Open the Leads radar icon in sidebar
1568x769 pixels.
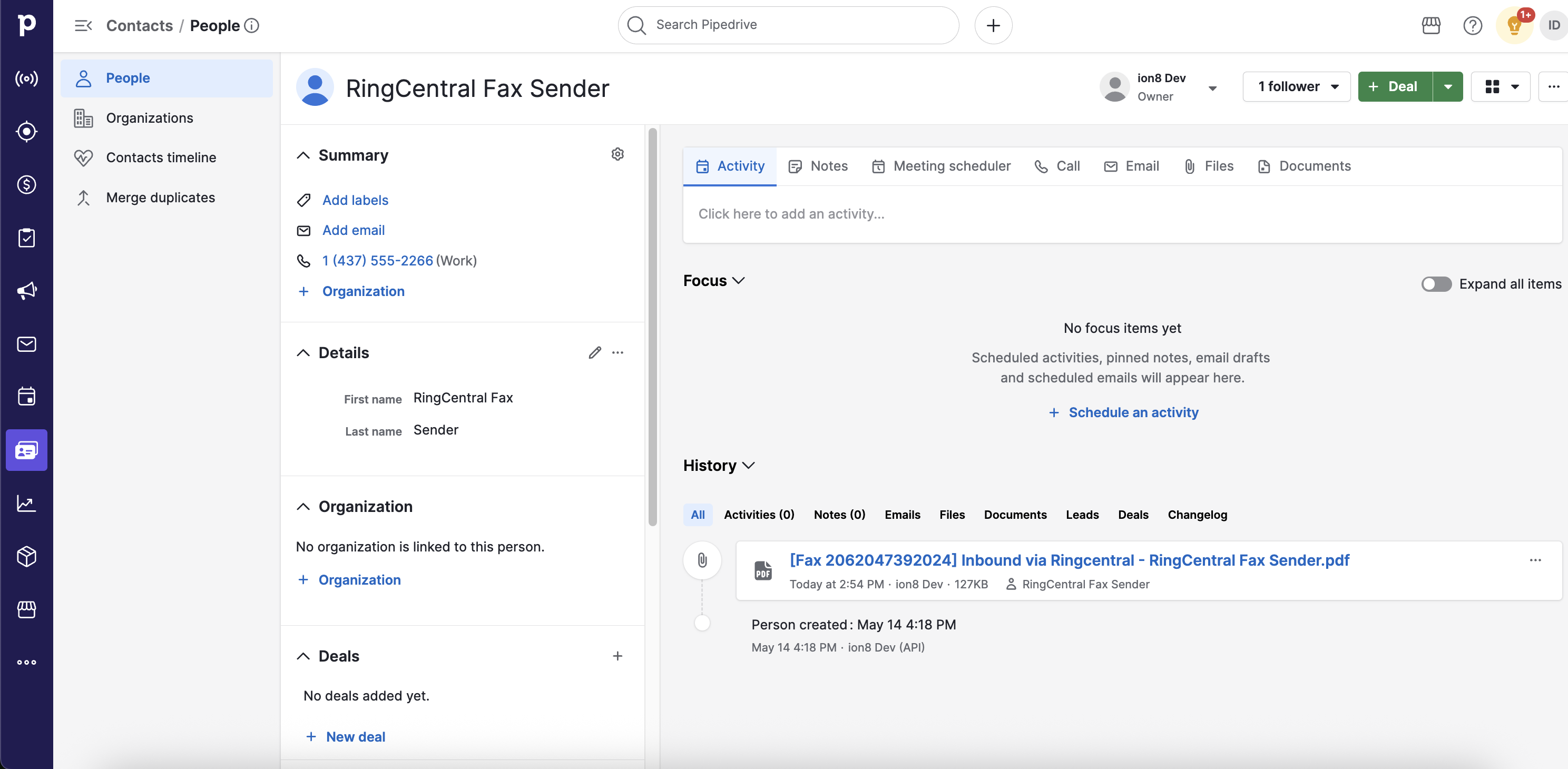point(26,131)
